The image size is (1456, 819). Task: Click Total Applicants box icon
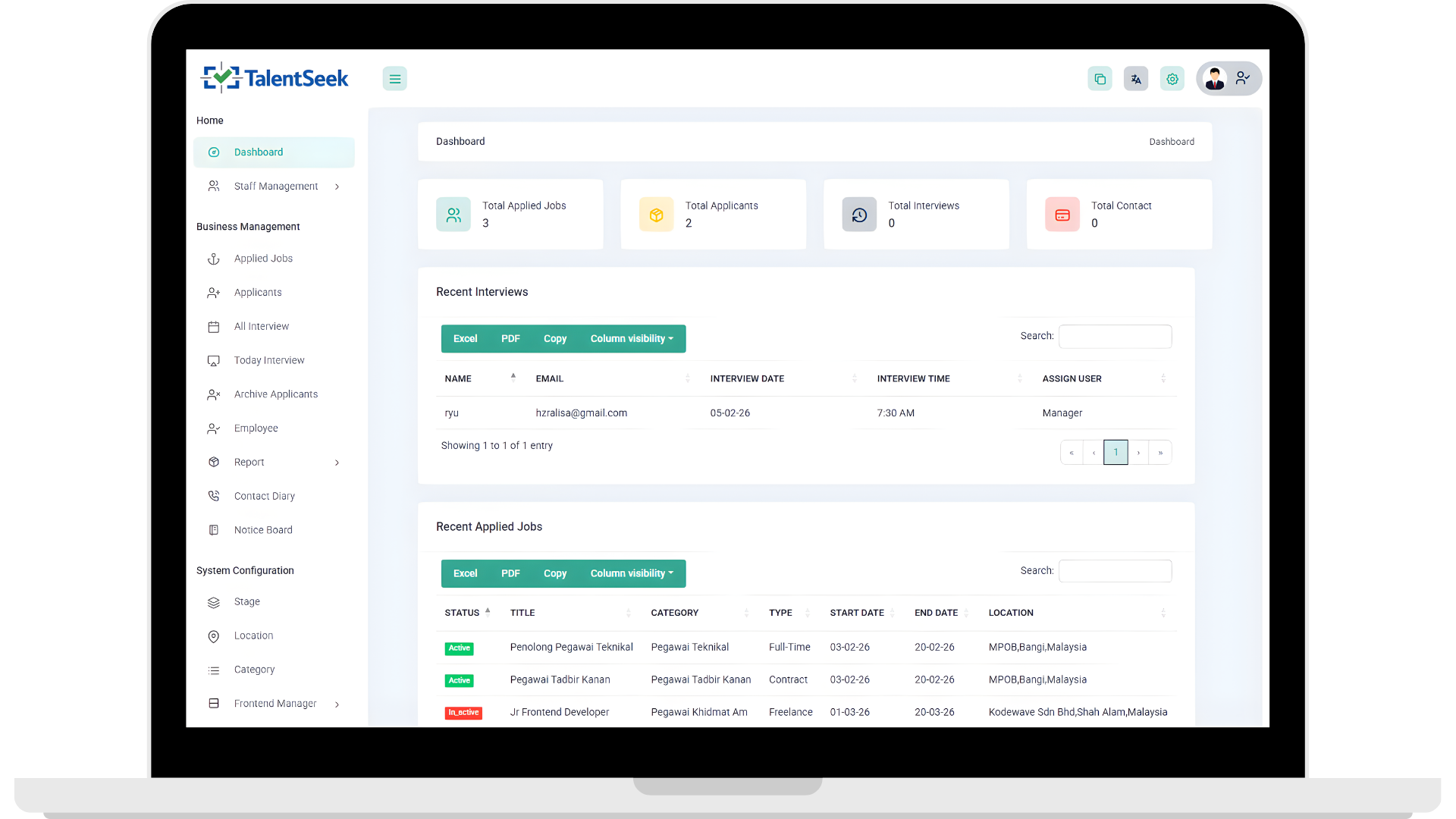click(x=656, y=215)
